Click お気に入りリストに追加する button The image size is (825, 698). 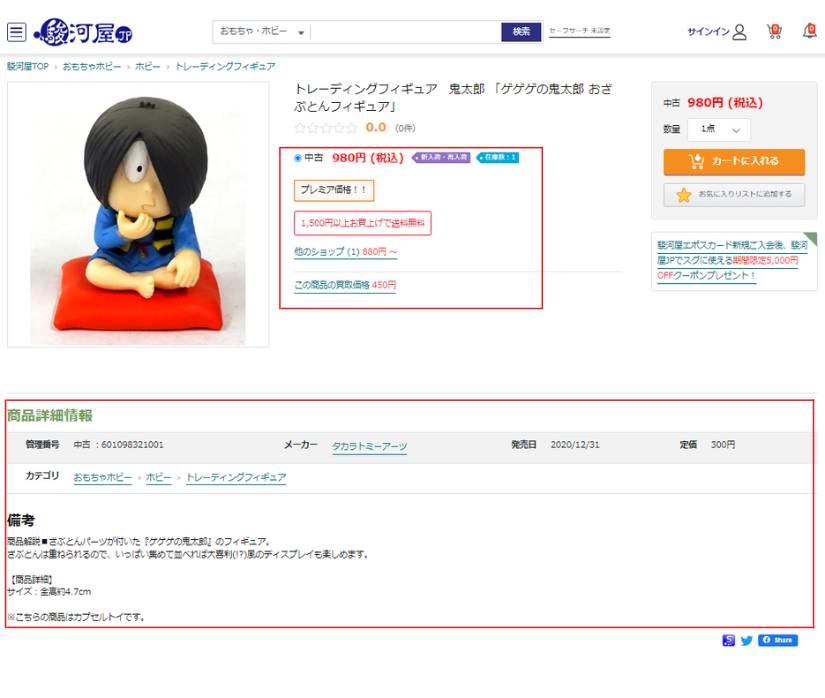click(x=734, y=195)
